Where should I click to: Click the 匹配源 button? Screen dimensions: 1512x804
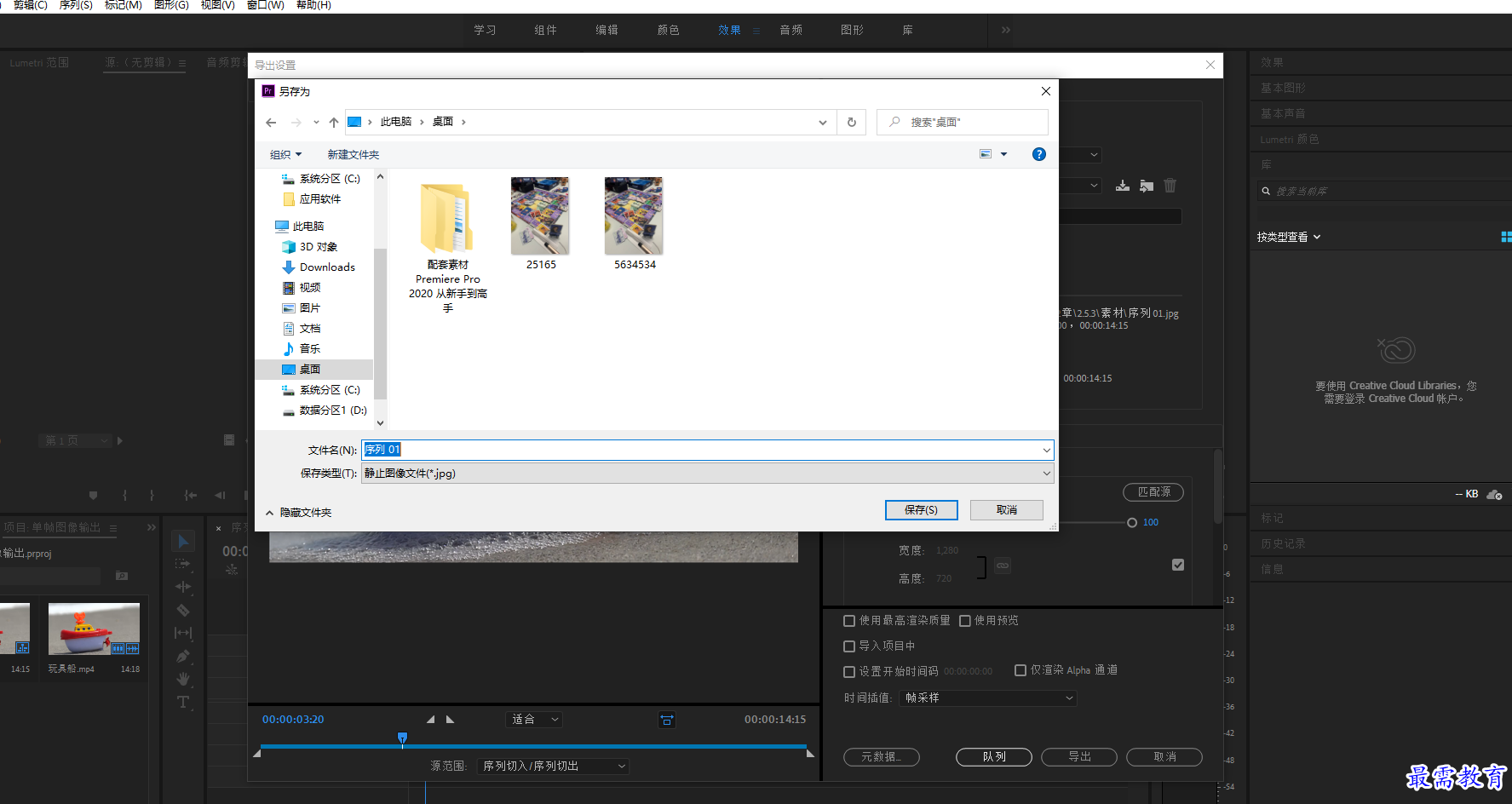tap(1154, 492)
